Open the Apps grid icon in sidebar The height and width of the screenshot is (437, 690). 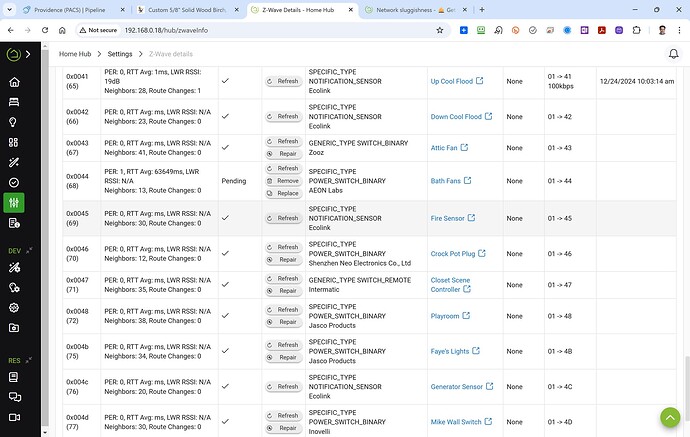tap(14, 142)
